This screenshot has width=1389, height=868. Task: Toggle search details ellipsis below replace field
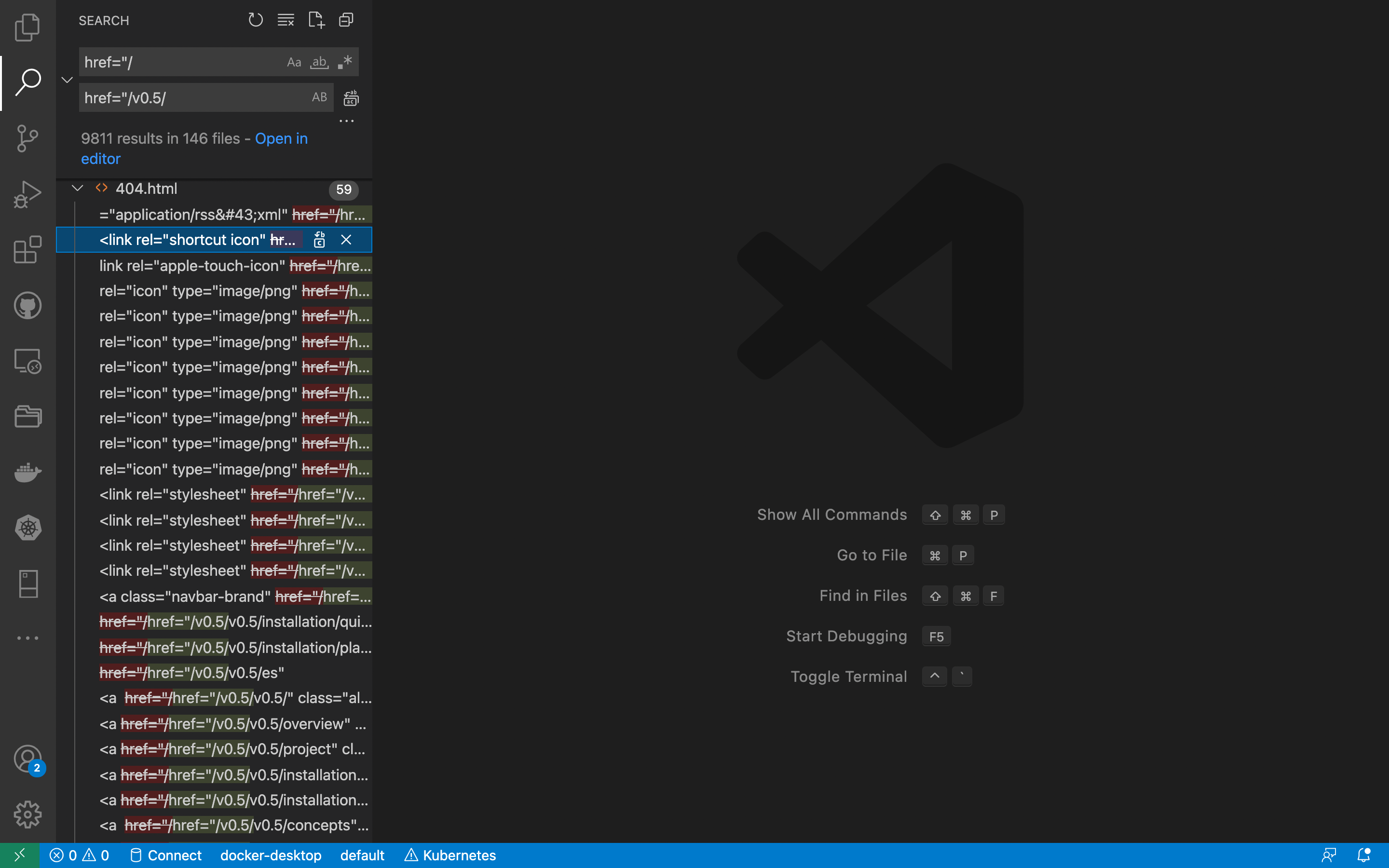pyautogui.click(x=346, y=121)
